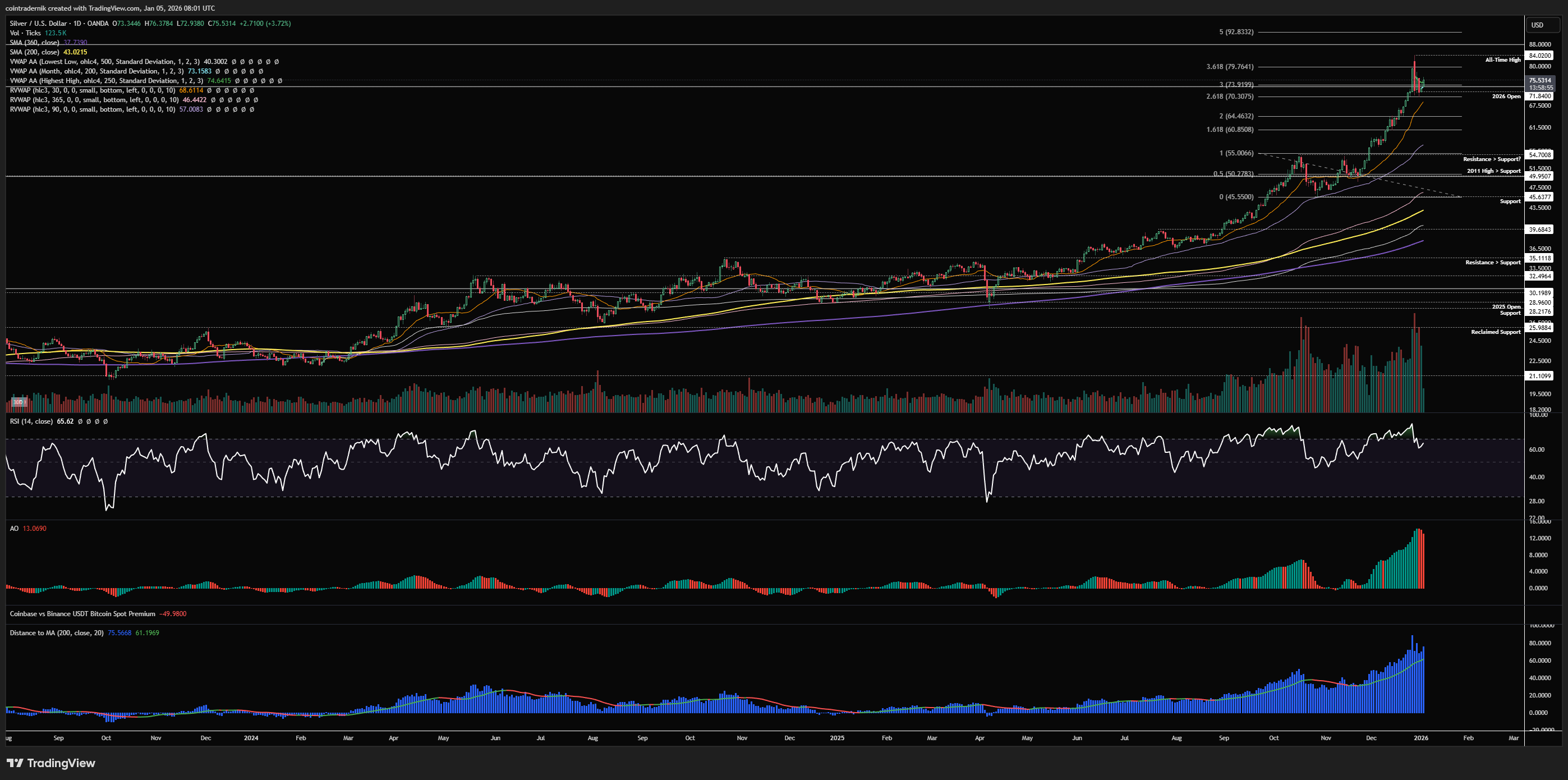Select the Distance to MA indicator label

coord(56,633)
